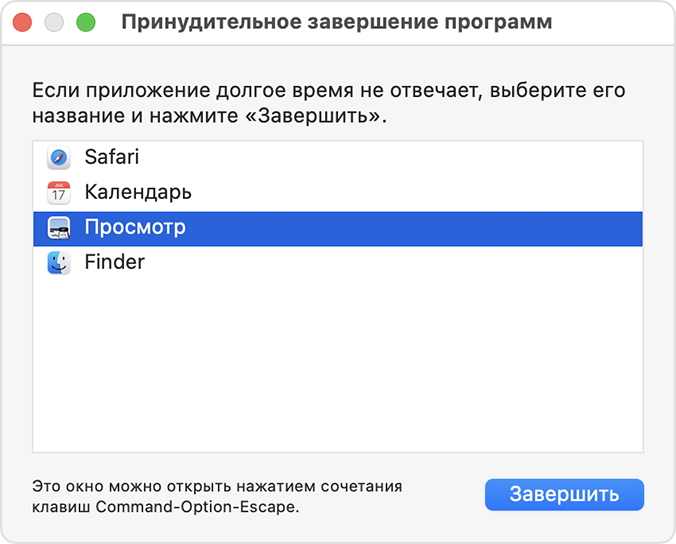The image size is (676, 544).
Task: Click the green zoom window button
Action: (x=86, y=22)
